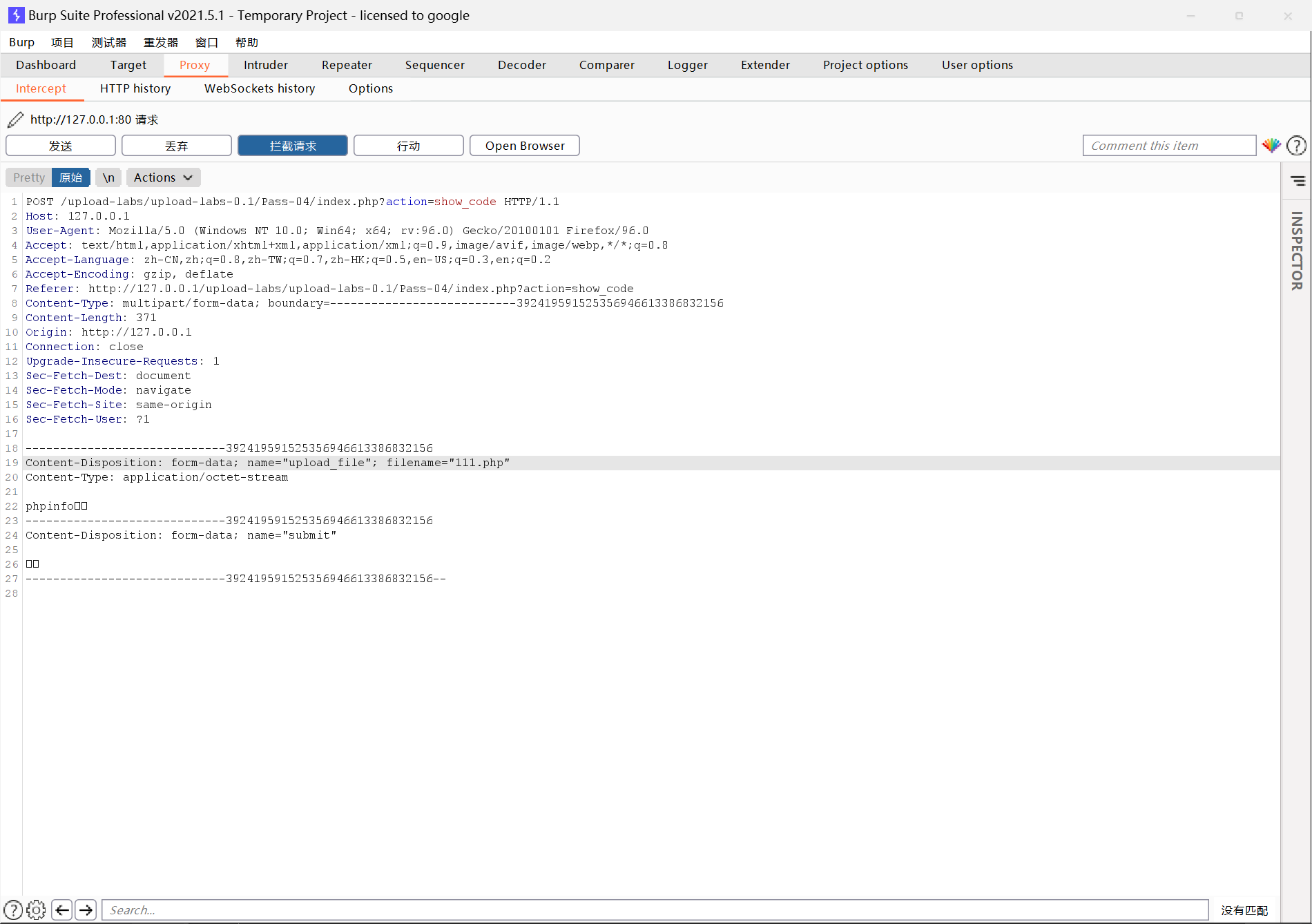Click the help icon beside the comment field
Image resolution: width=1312 pixels, height=924 pixels.
pyautogui.click(x=1297, y=146)
